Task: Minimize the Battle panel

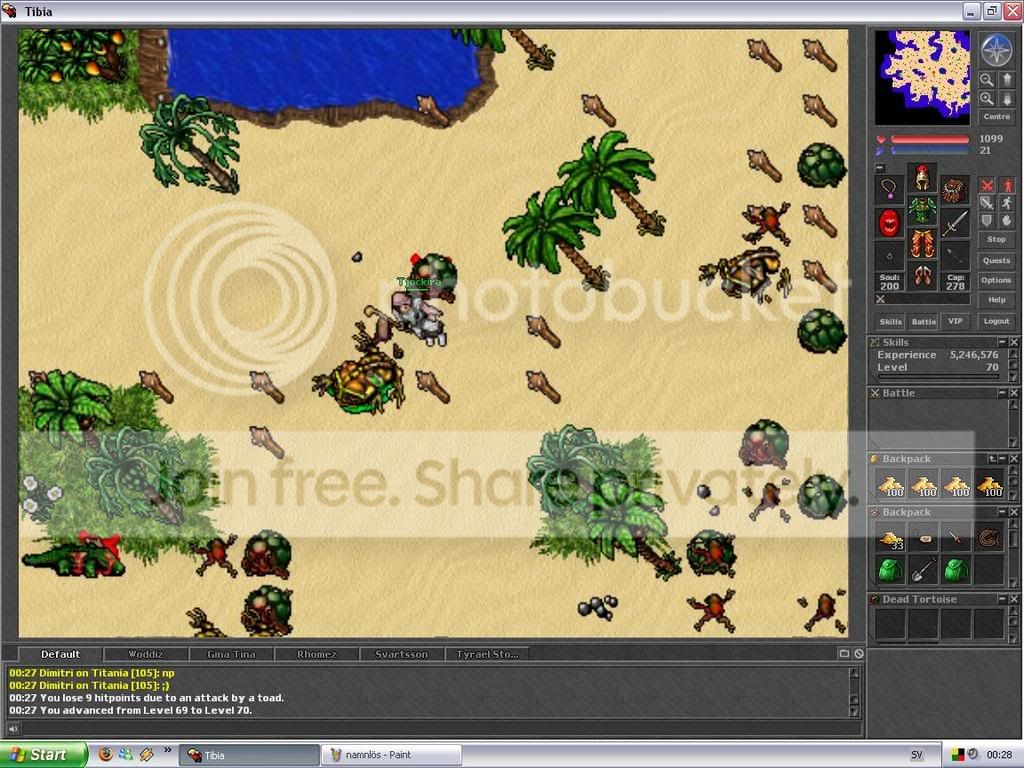Action: [x=1002, y=393]
